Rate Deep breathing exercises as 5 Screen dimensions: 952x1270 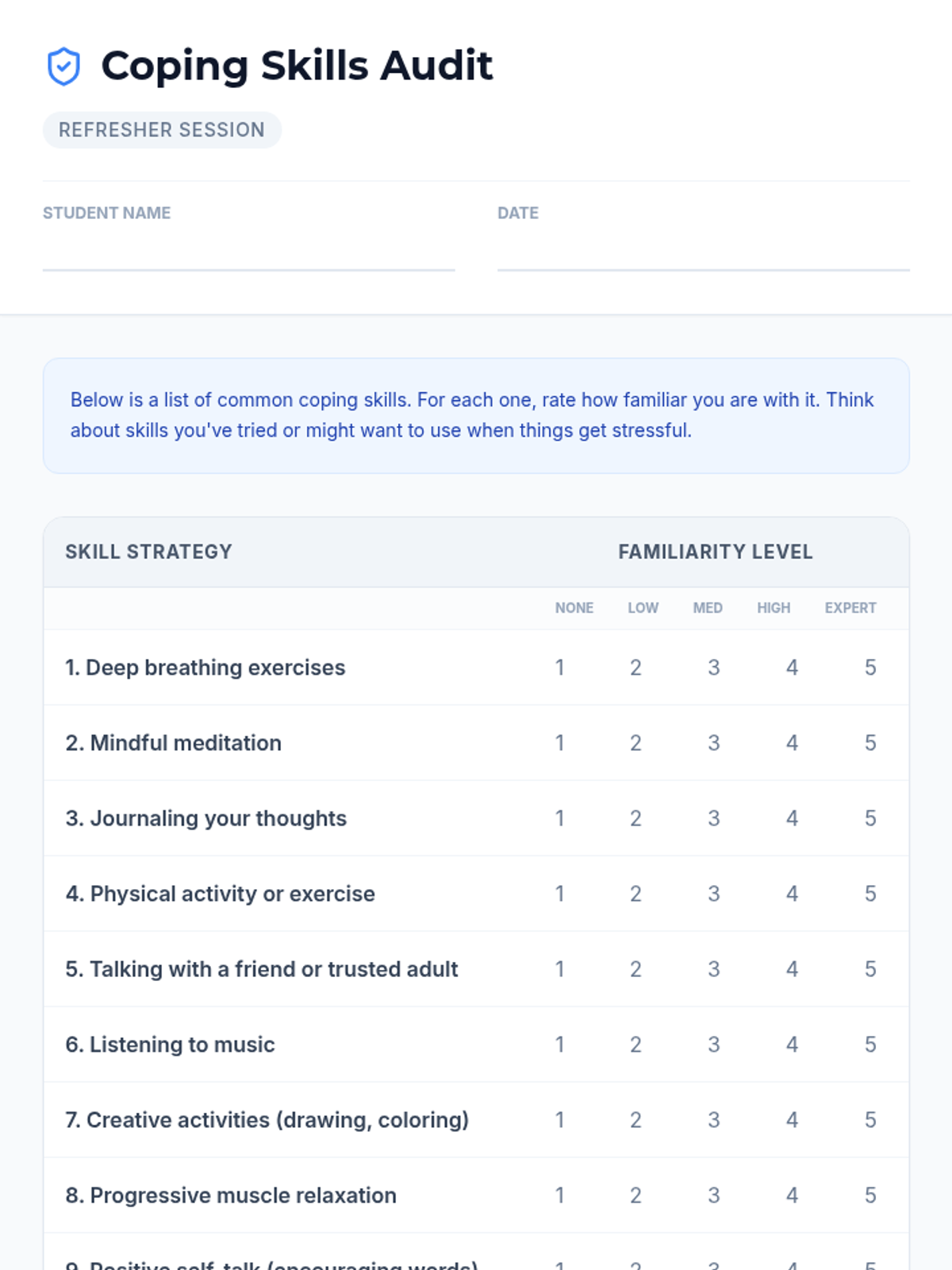[x=869, y=668]
